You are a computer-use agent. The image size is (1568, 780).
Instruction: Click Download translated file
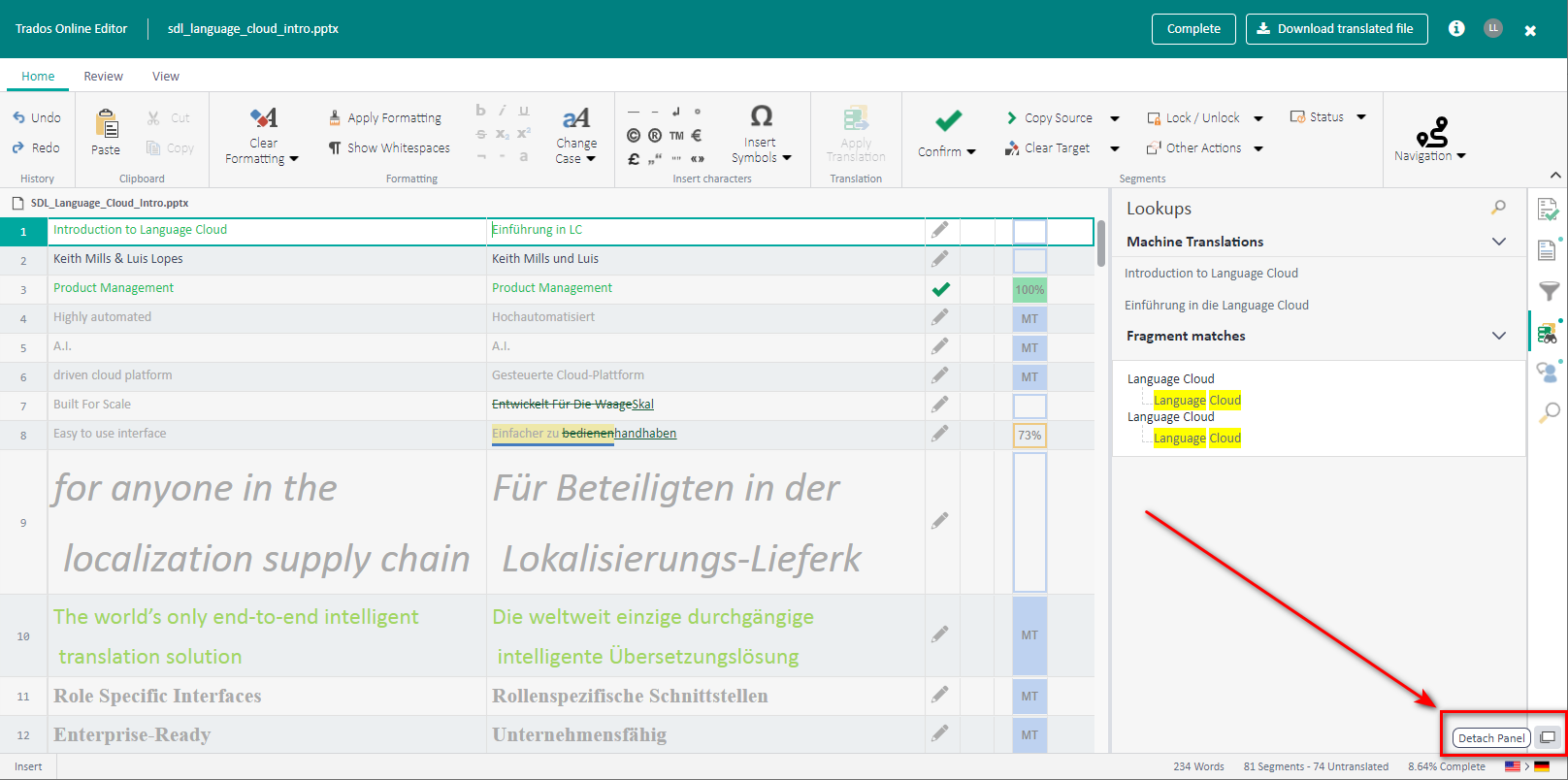tap(1337, 29)
